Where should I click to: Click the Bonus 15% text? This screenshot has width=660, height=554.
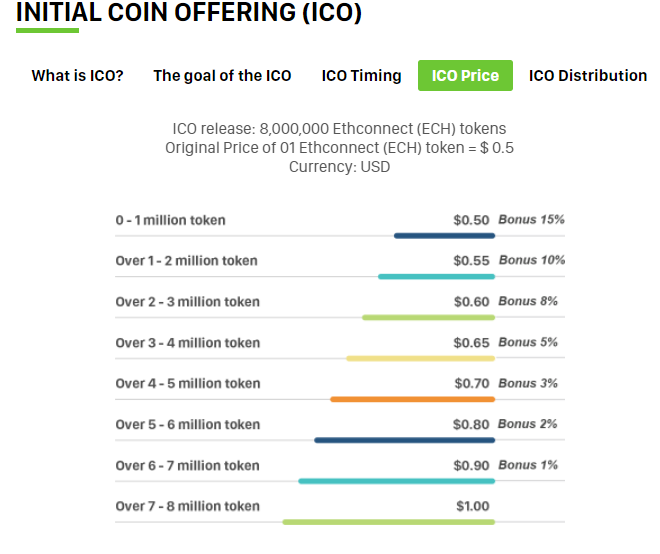coord(531,220)
